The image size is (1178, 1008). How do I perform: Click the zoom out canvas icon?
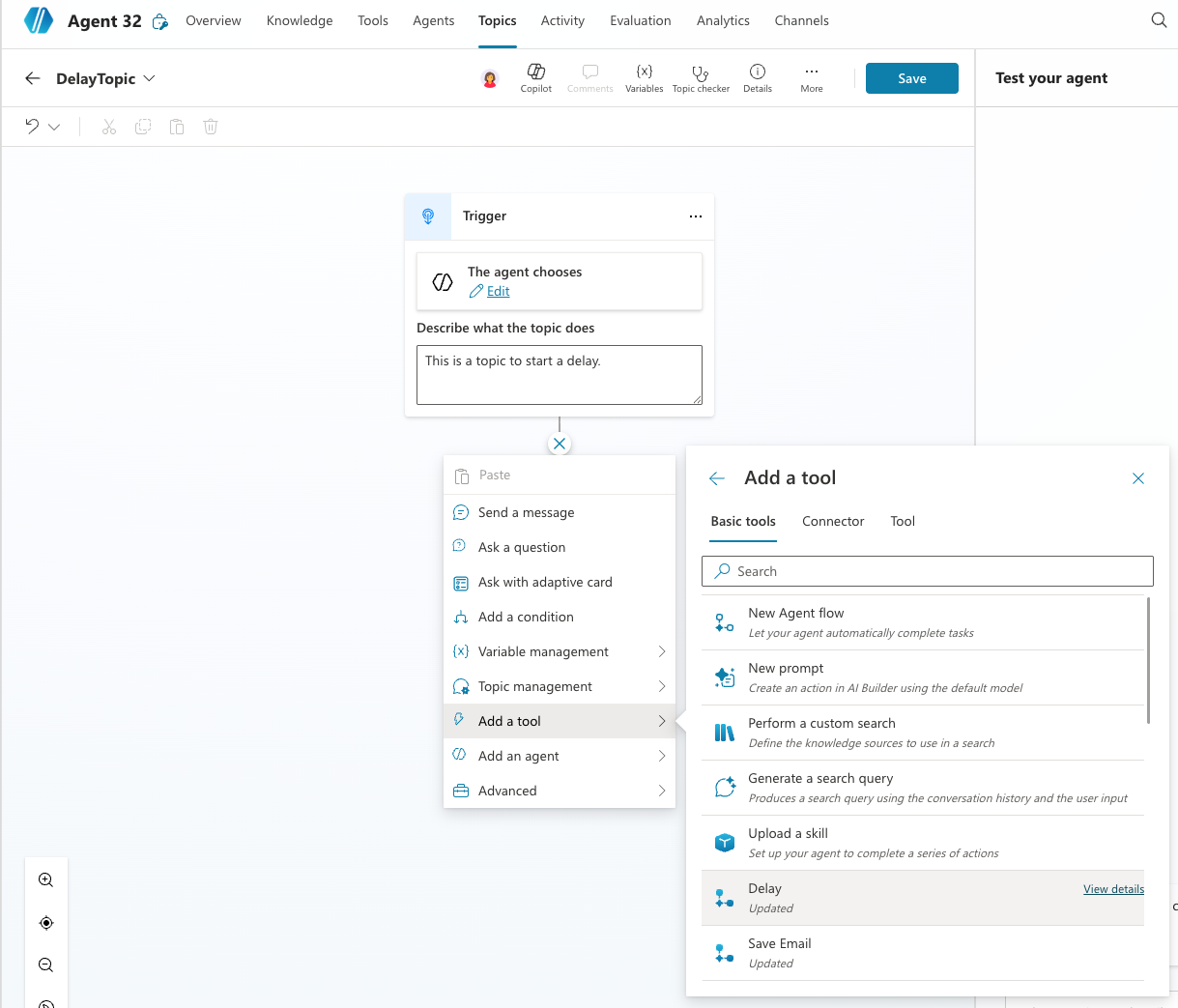pos(45,965)
